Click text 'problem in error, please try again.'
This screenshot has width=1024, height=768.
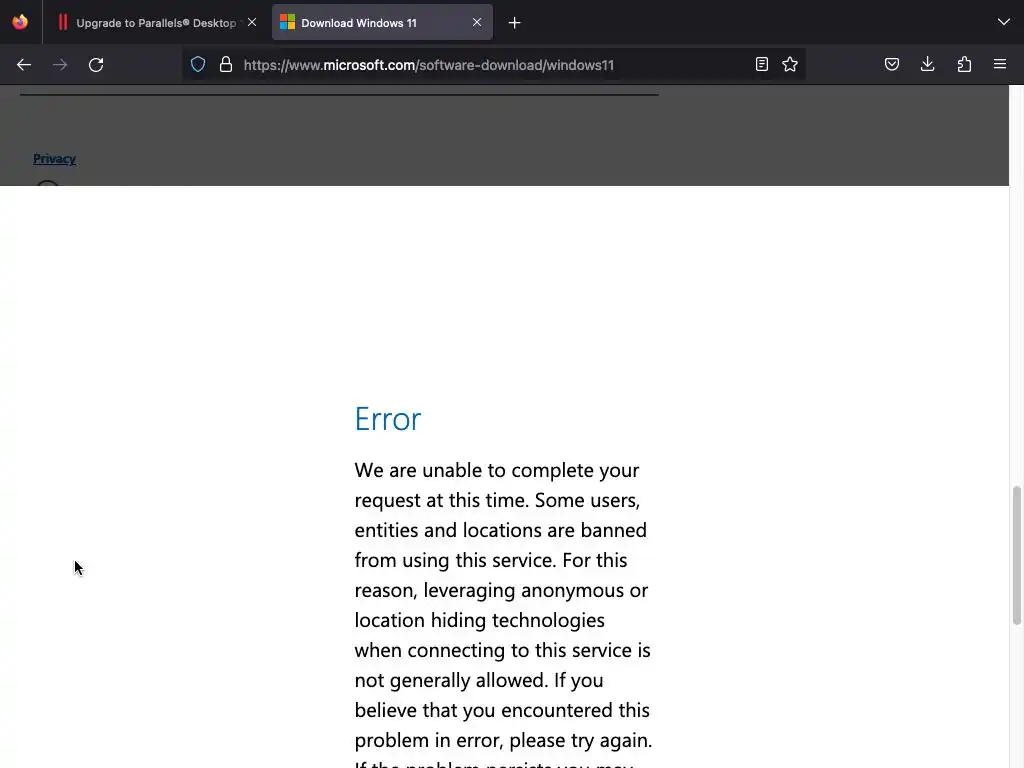click(504, 740)
